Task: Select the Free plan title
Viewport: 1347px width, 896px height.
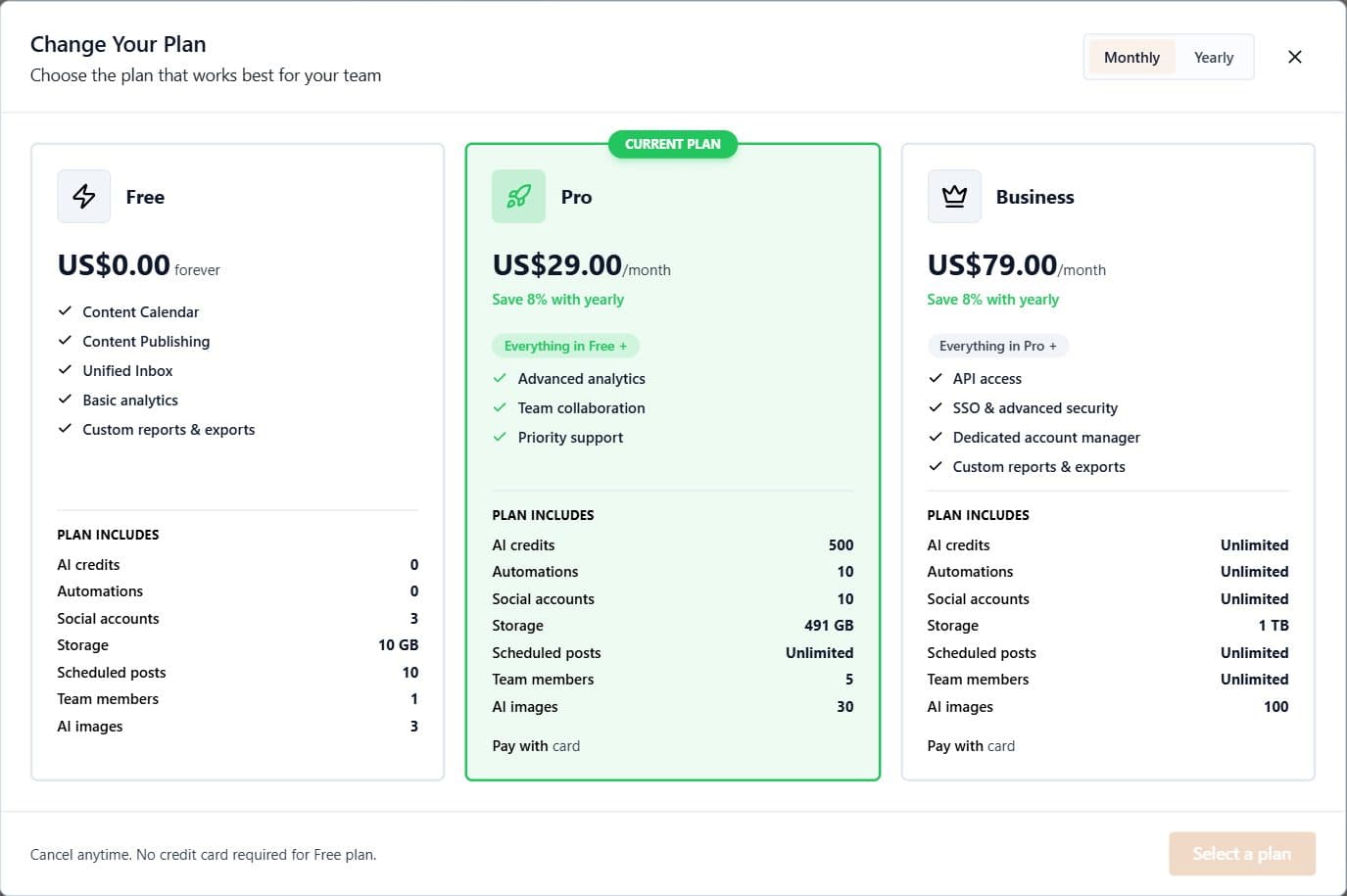Action: point(145,197)
